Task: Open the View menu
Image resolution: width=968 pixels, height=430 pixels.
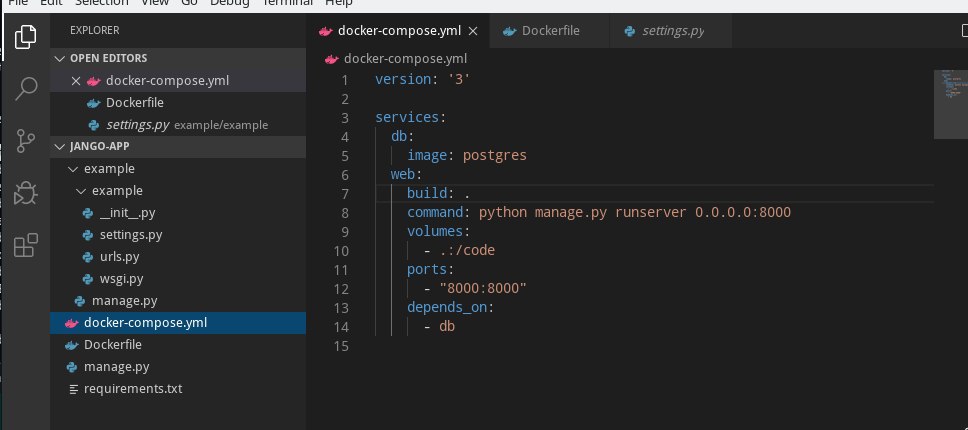Action: [x=154, y=3]
